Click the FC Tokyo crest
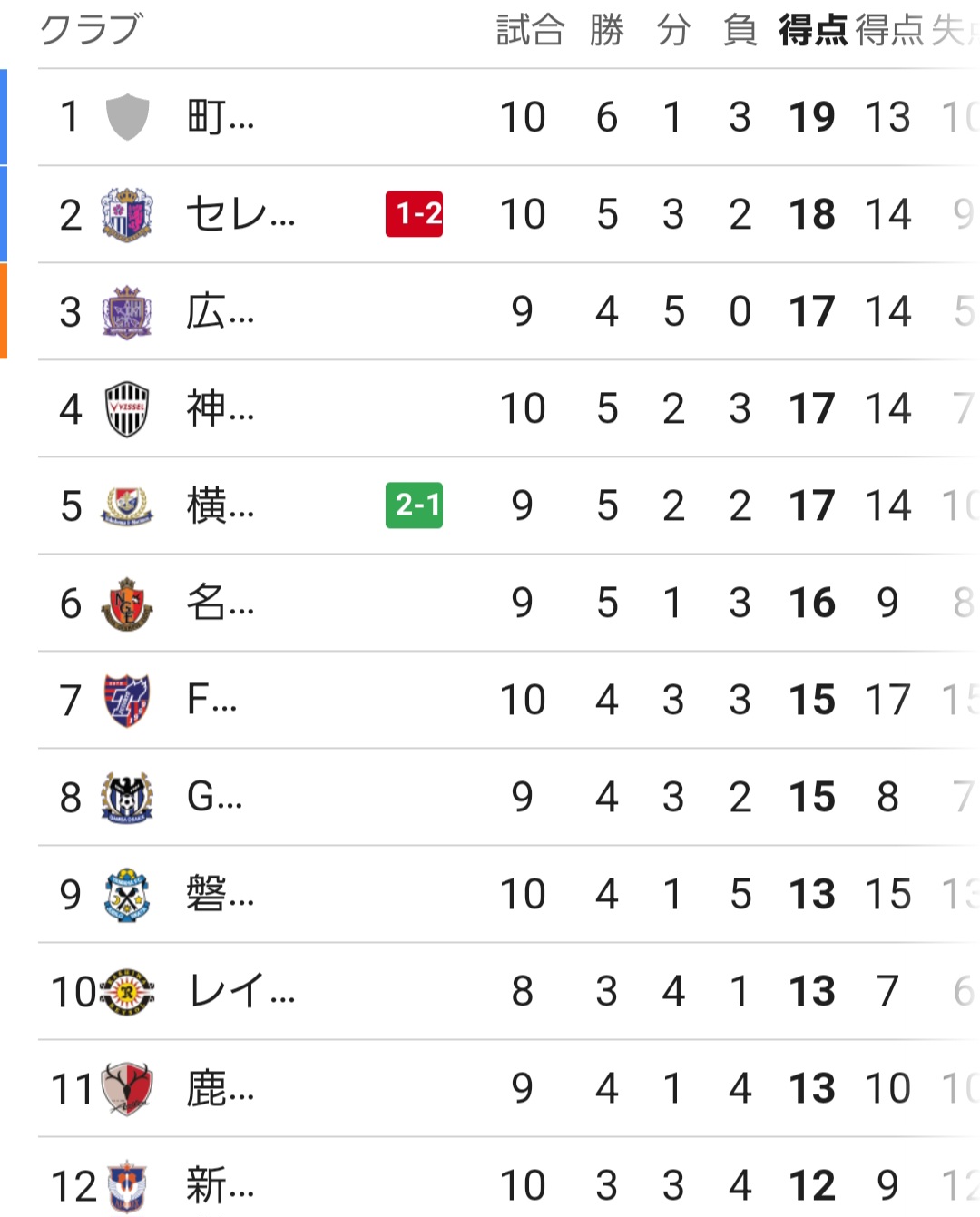 127,701
